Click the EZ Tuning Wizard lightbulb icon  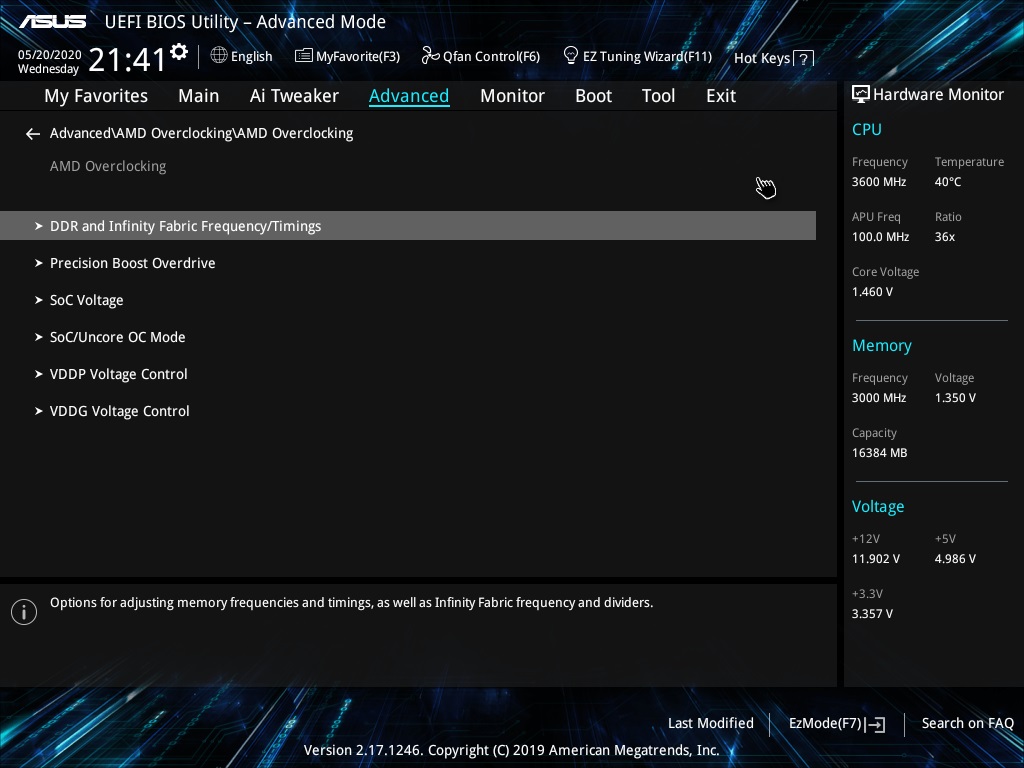(571, 56)
